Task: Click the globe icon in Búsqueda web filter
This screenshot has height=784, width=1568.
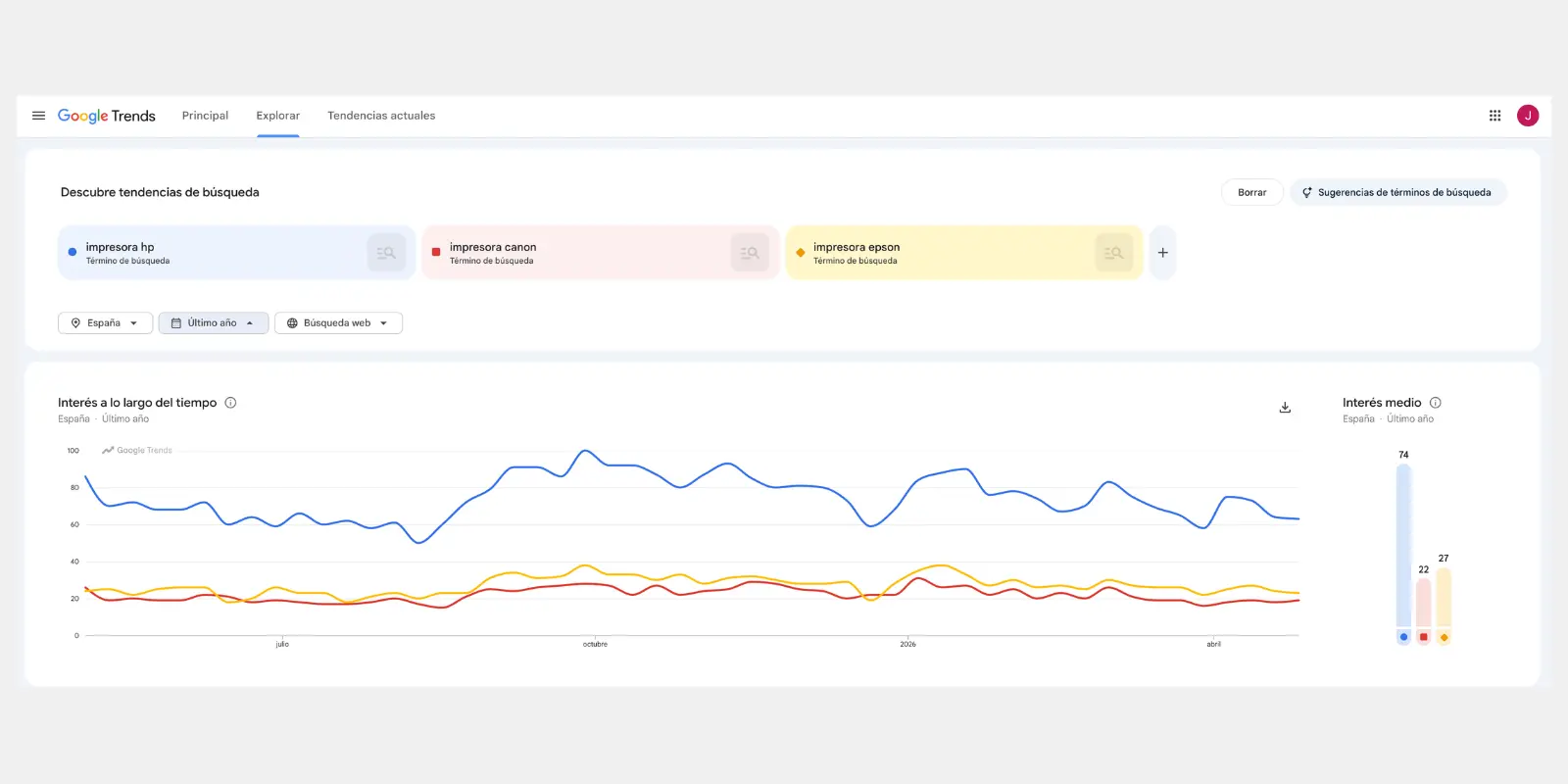Action: pos(292,322)
